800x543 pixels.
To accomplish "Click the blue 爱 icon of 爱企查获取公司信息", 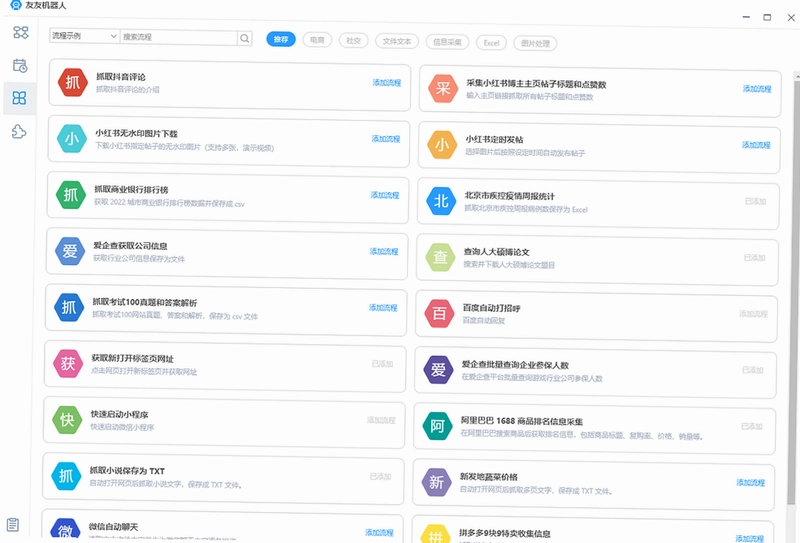I will [70, 251].
